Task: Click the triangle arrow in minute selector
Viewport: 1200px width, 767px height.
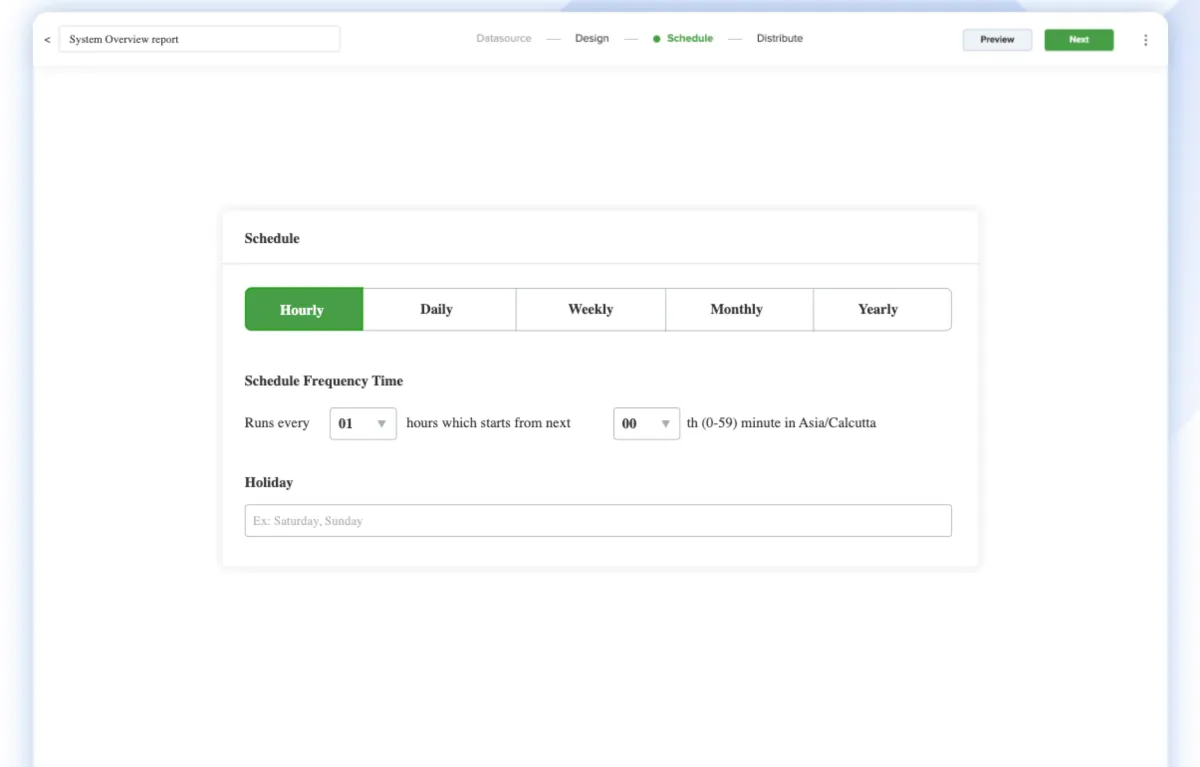Action: tap(665, 424)
